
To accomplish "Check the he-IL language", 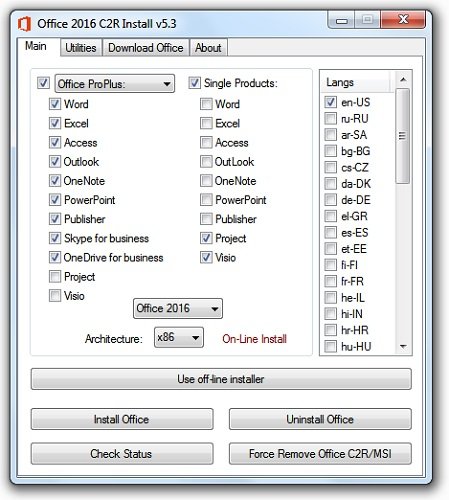I will [x=330, y=297].
